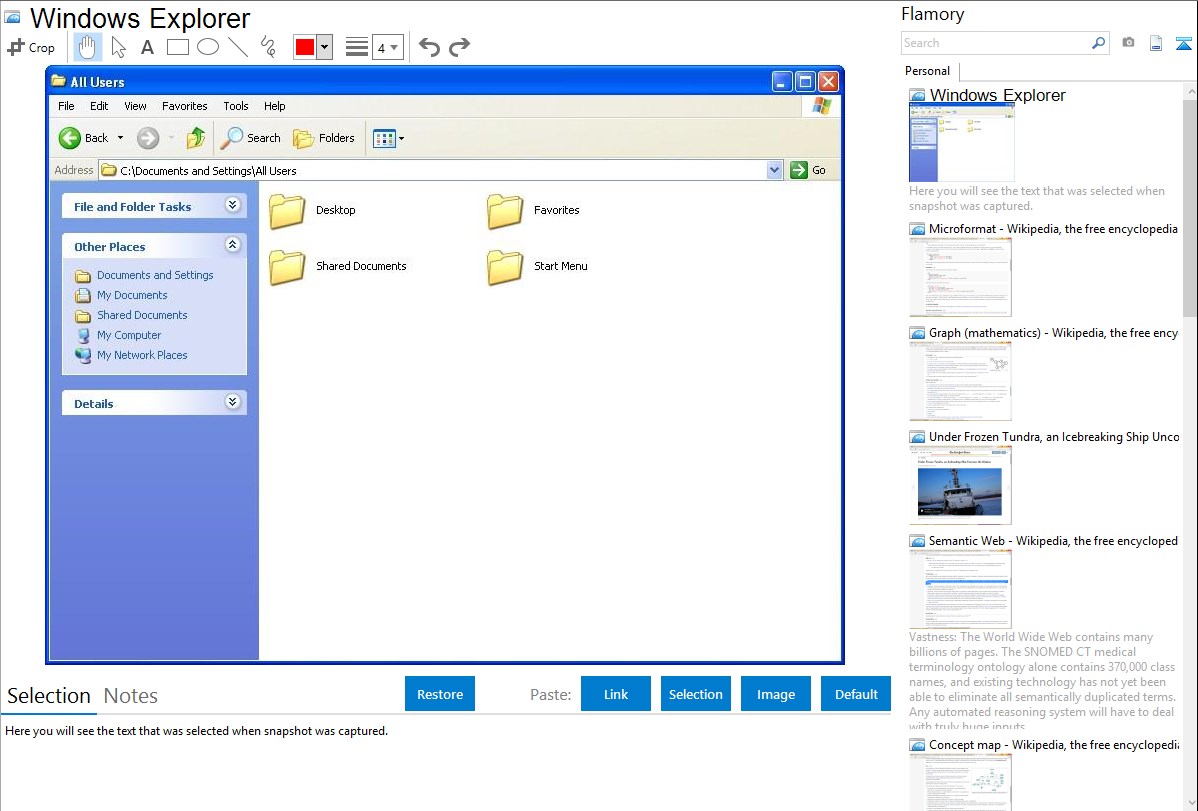Click the Restore button
The height and width of the screenshot is (811, 1198).
(x=440, y=694)
